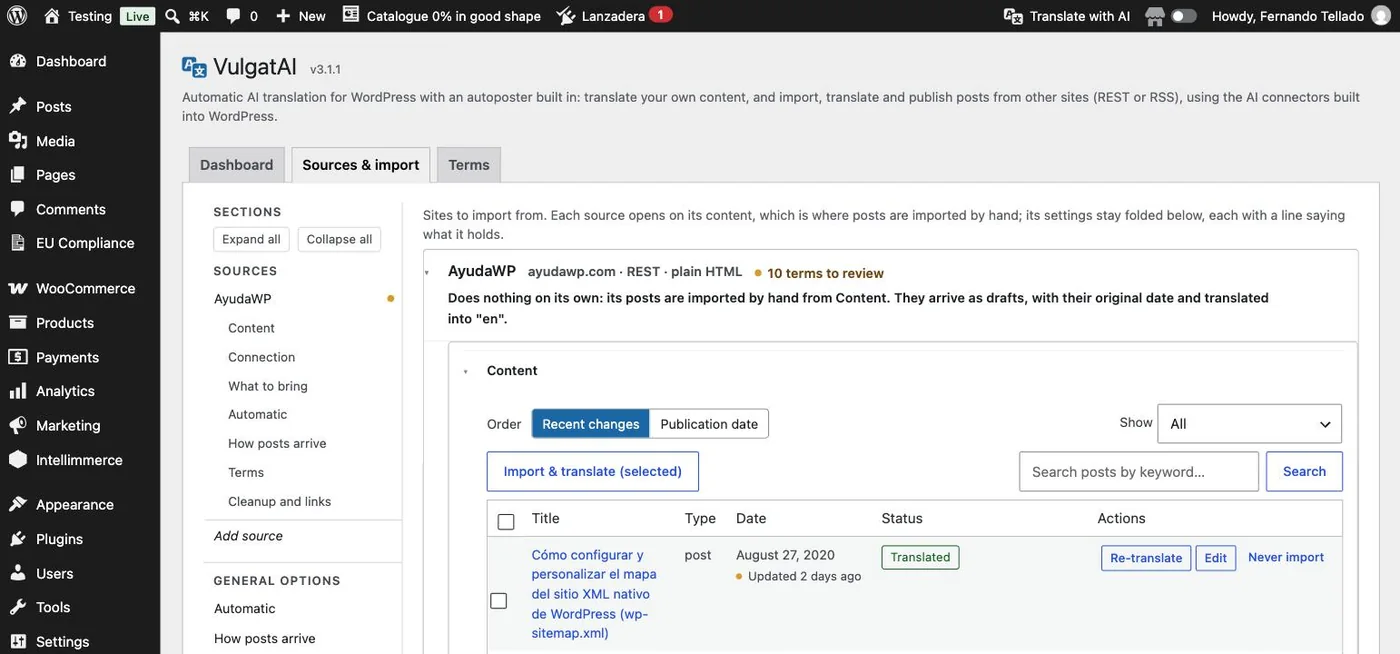Focus the Search posts by keyword field
The height and width of the screenshot is (654, 1400).
(1139, 472)
